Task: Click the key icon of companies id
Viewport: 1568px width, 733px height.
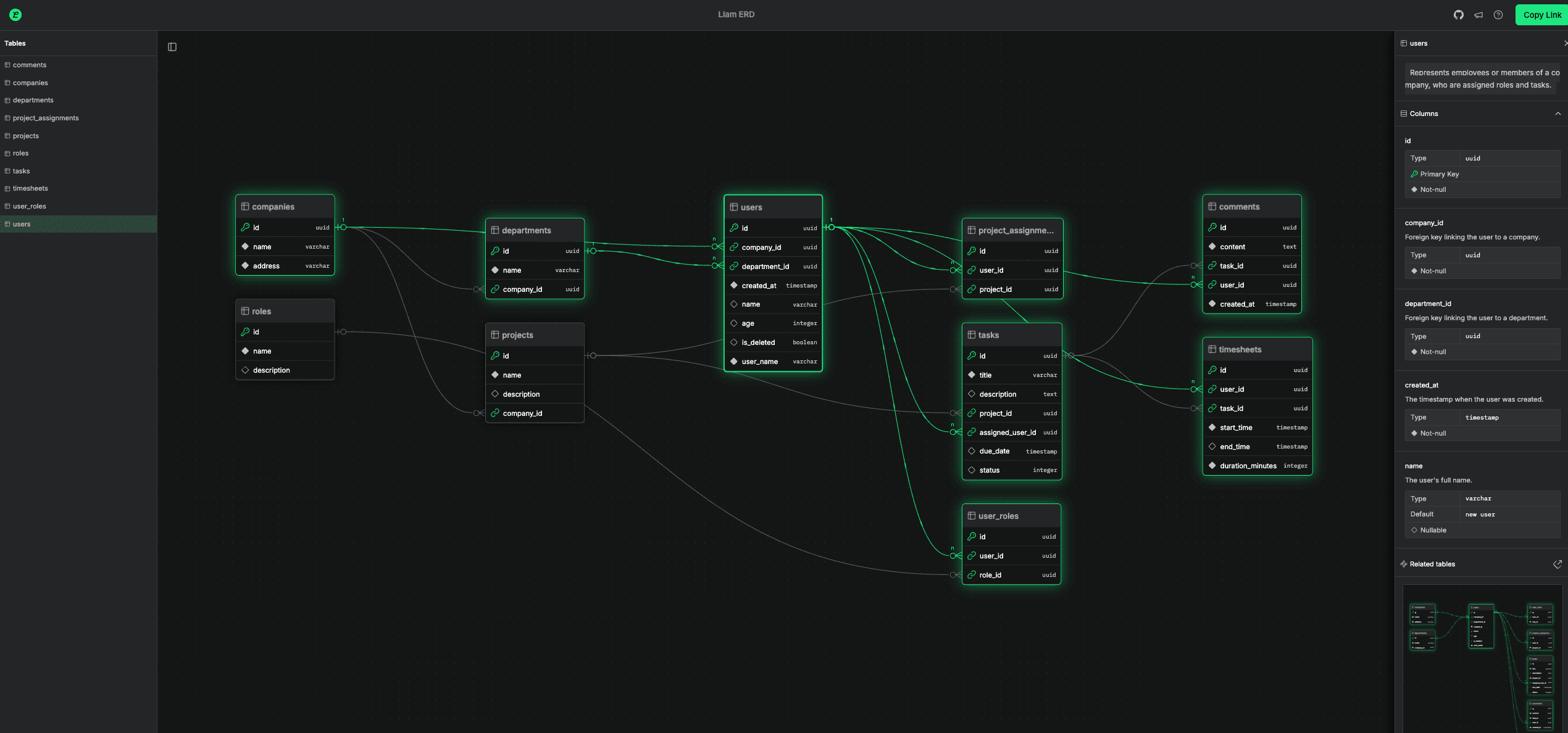Action: (245, 228)
